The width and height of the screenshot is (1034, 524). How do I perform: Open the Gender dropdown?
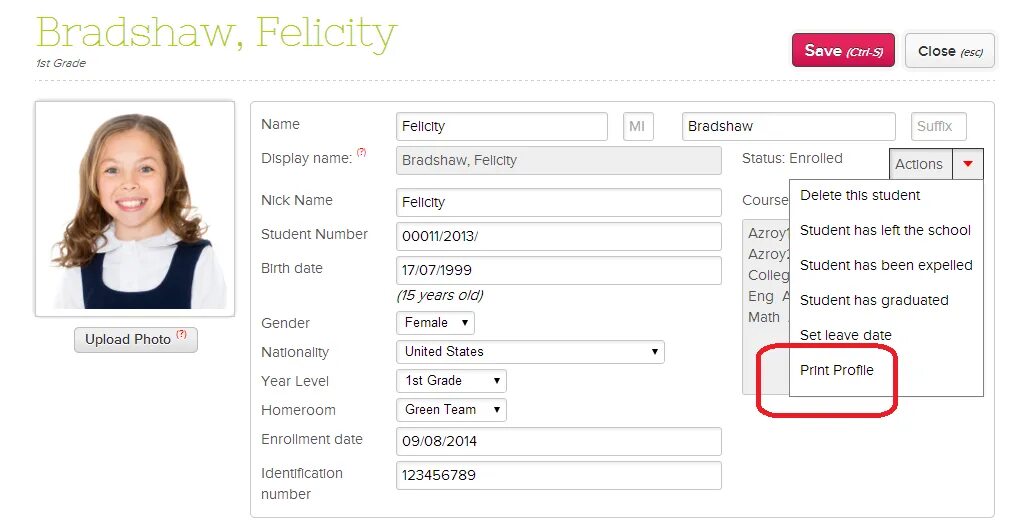click(x=435, y=322)
